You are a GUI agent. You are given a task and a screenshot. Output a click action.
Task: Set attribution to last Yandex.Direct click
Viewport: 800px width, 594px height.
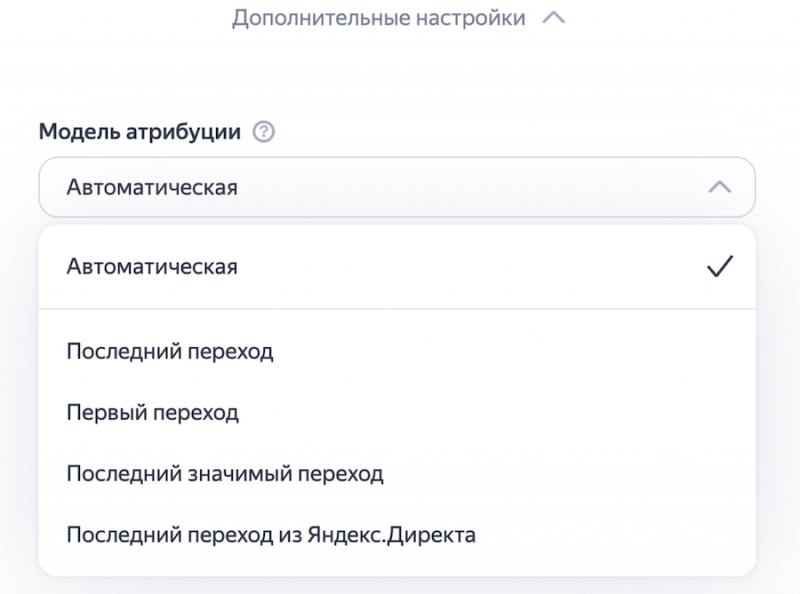271,535
